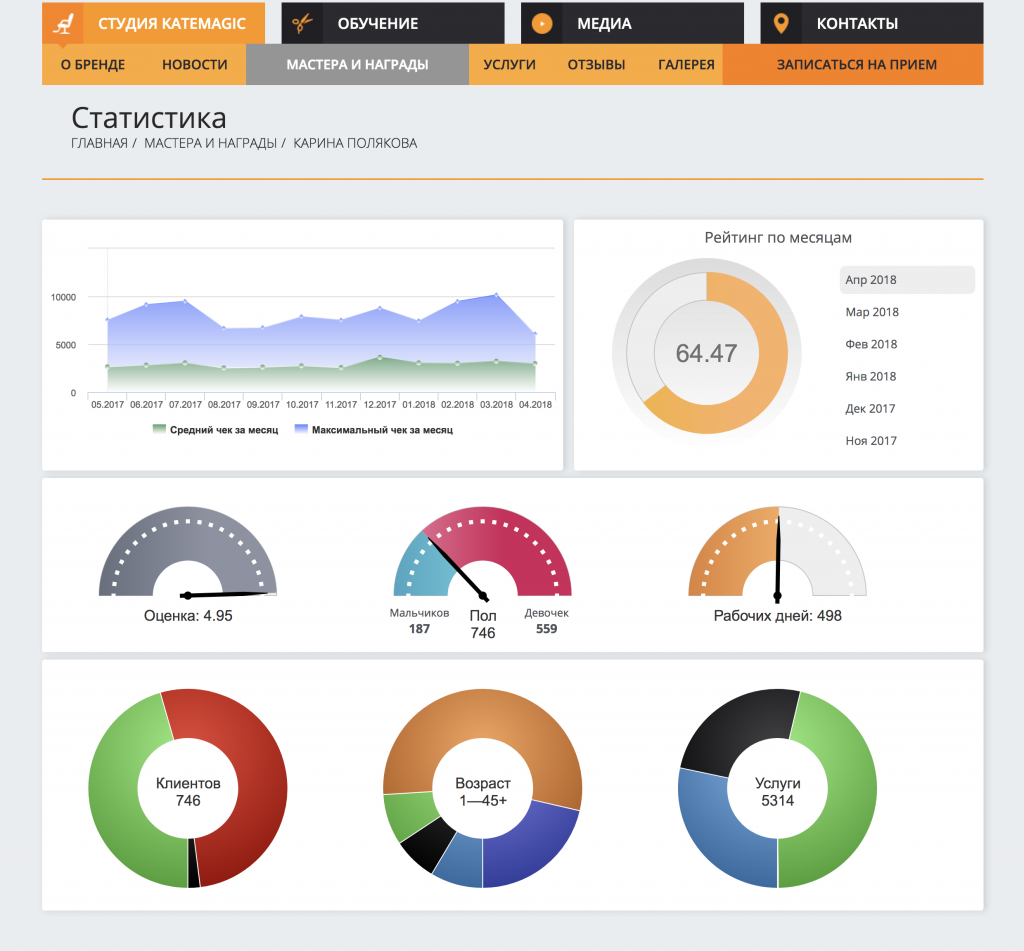Click the 05.2017 label on the chart axis

pyautogui.click(x=108, y=405)
